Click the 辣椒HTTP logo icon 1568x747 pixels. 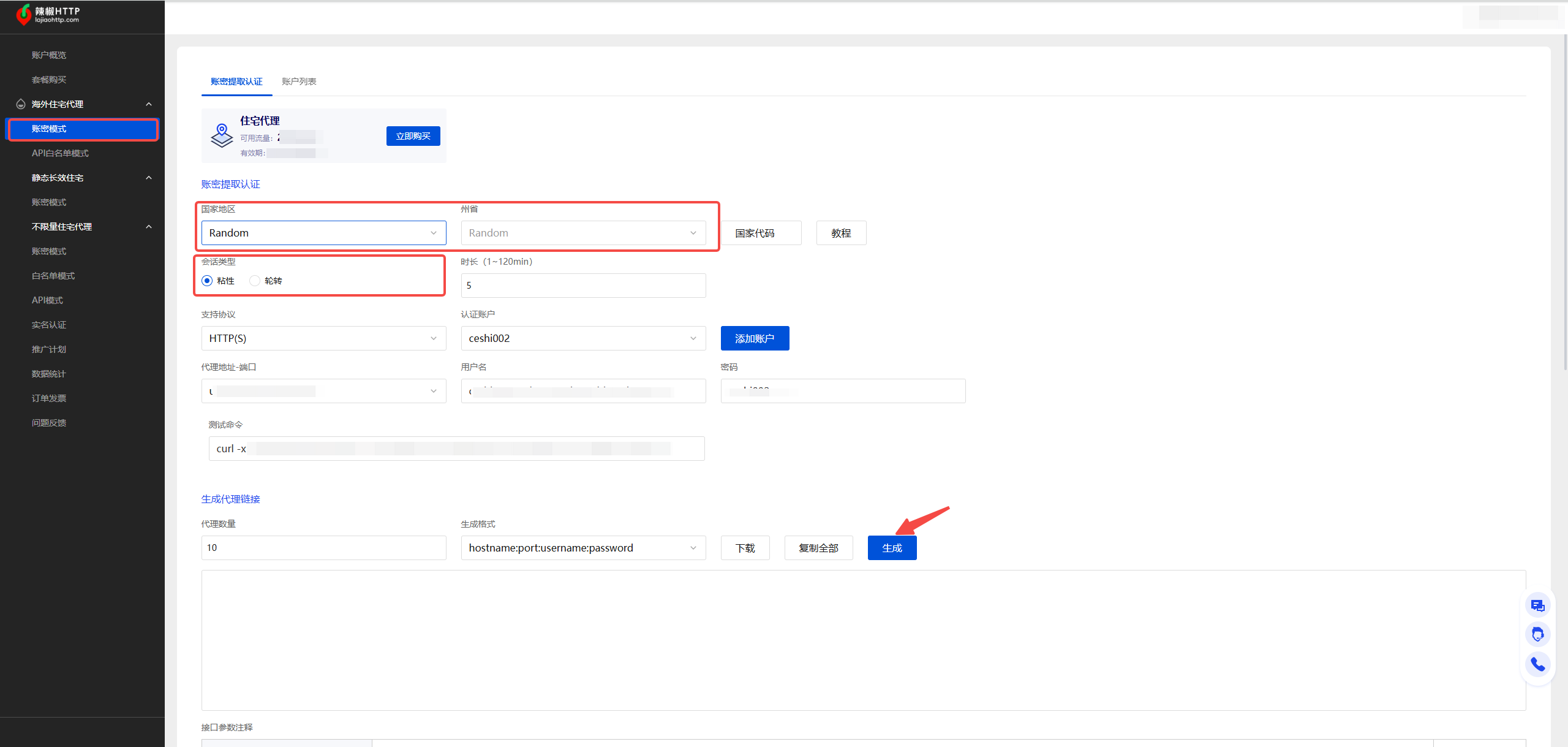24,15
